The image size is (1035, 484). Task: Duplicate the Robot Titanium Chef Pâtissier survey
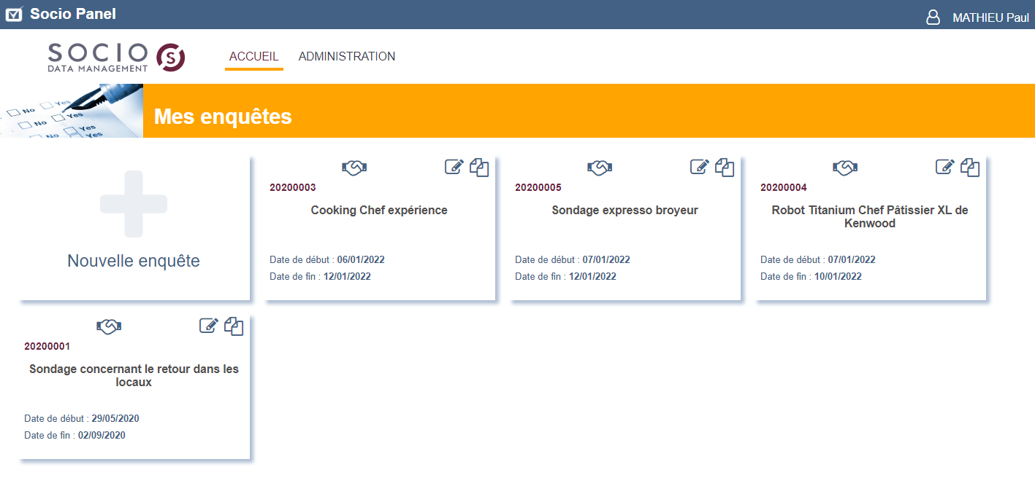coord(970,167)
